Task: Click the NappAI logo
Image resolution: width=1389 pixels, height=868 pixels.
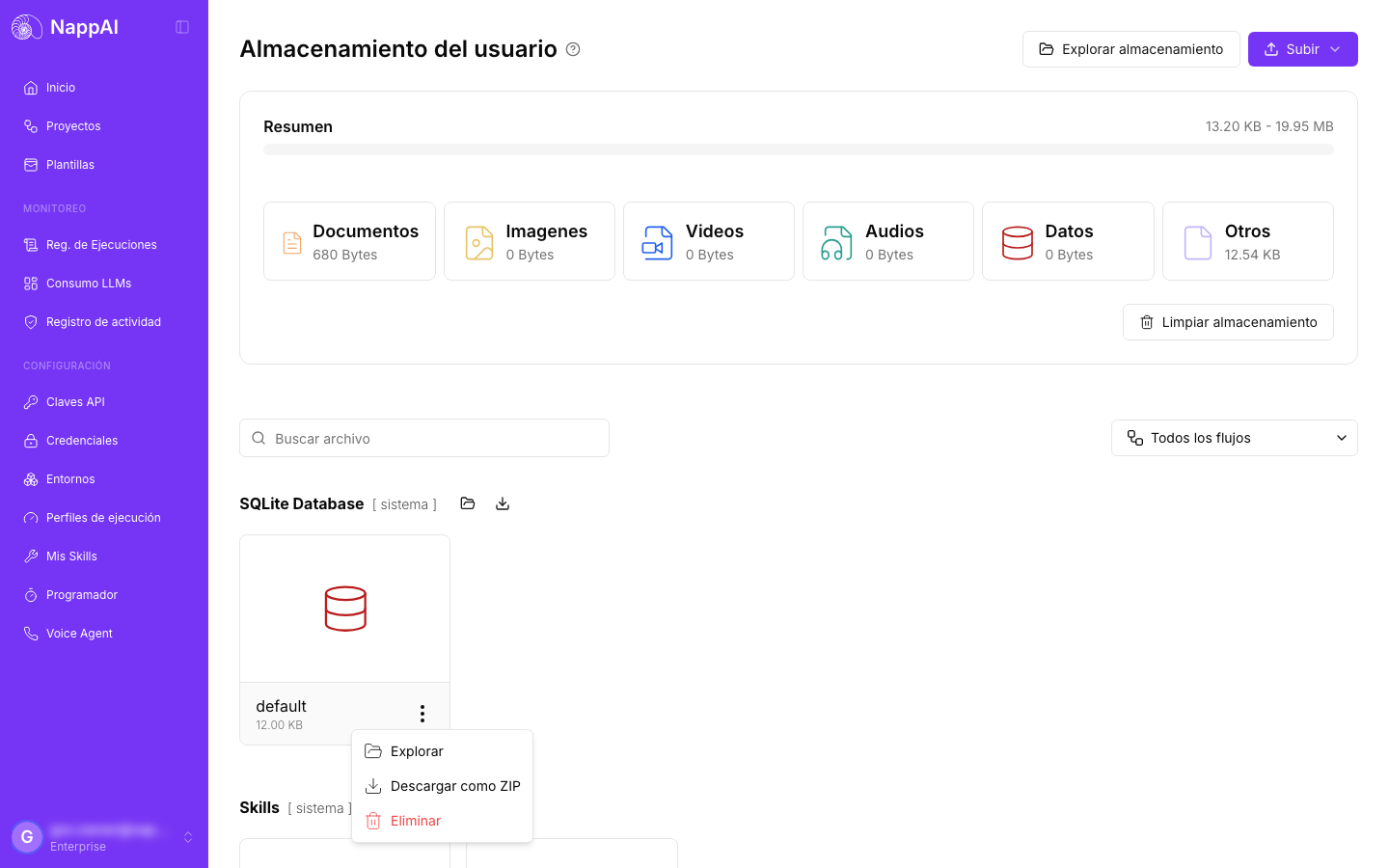Action: click(65, 27)
